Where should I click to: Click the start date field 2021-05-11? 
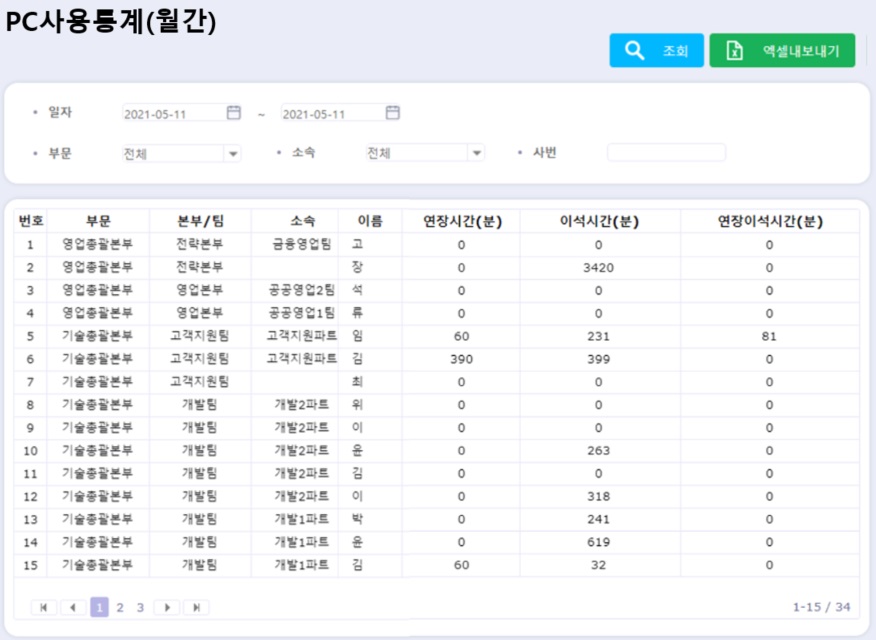tap(174, 114)
